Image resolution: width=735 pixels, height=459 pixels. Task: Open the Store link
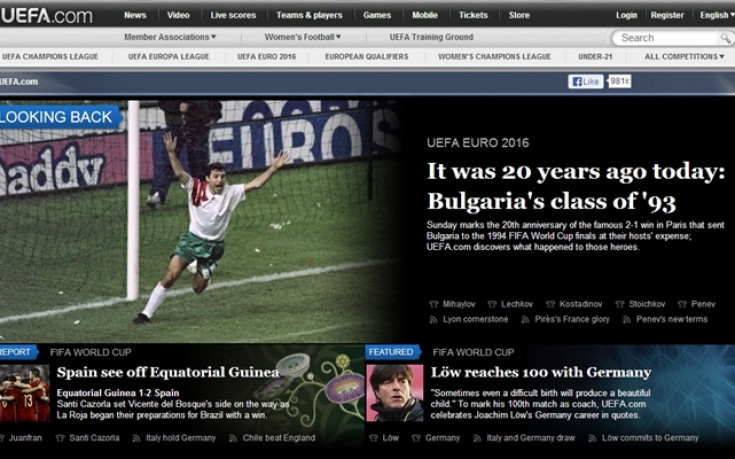(x=519, y=15)
